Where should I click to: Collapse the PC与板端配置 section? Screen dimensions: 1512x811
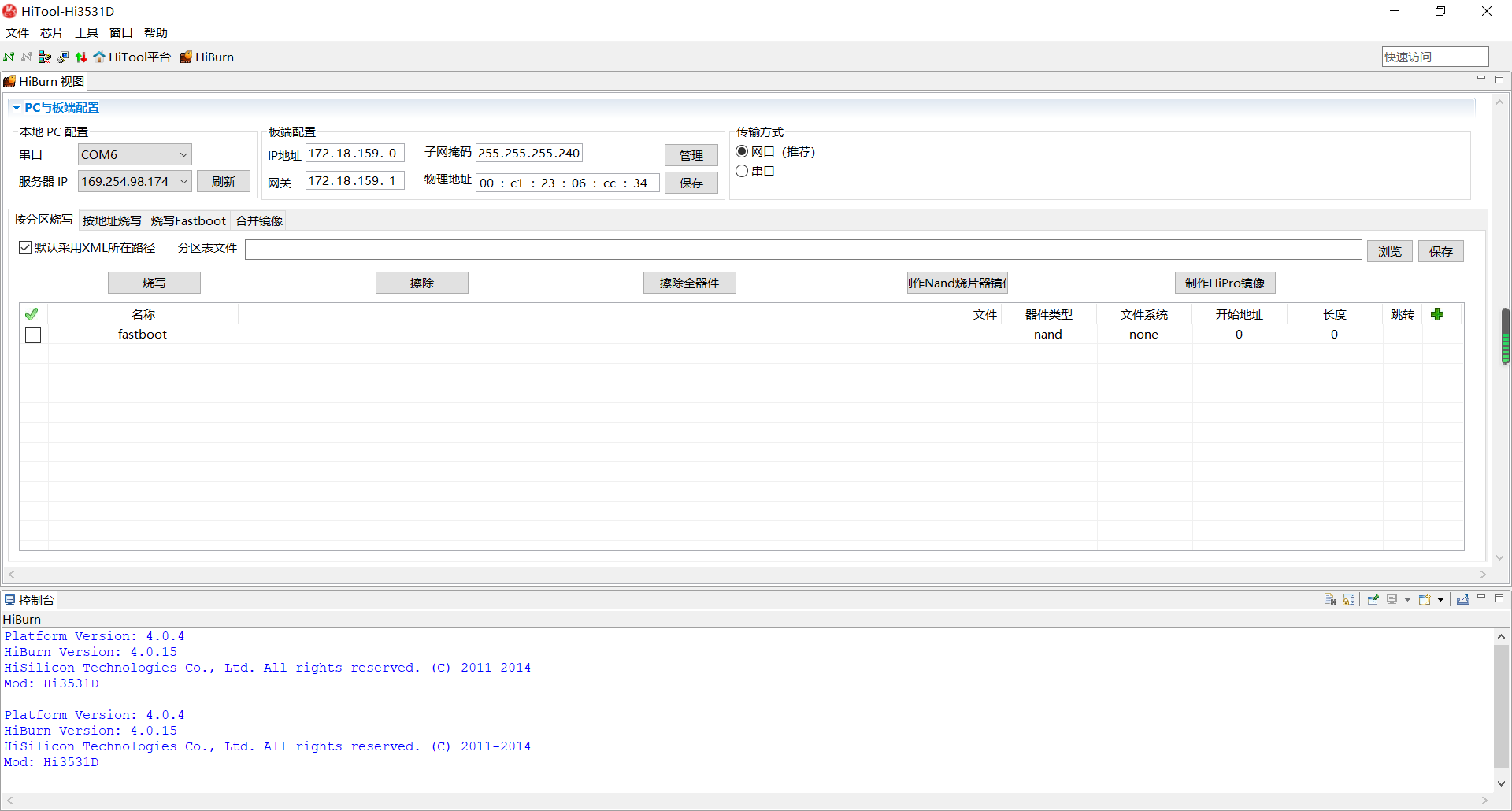(x=17, y=107)
